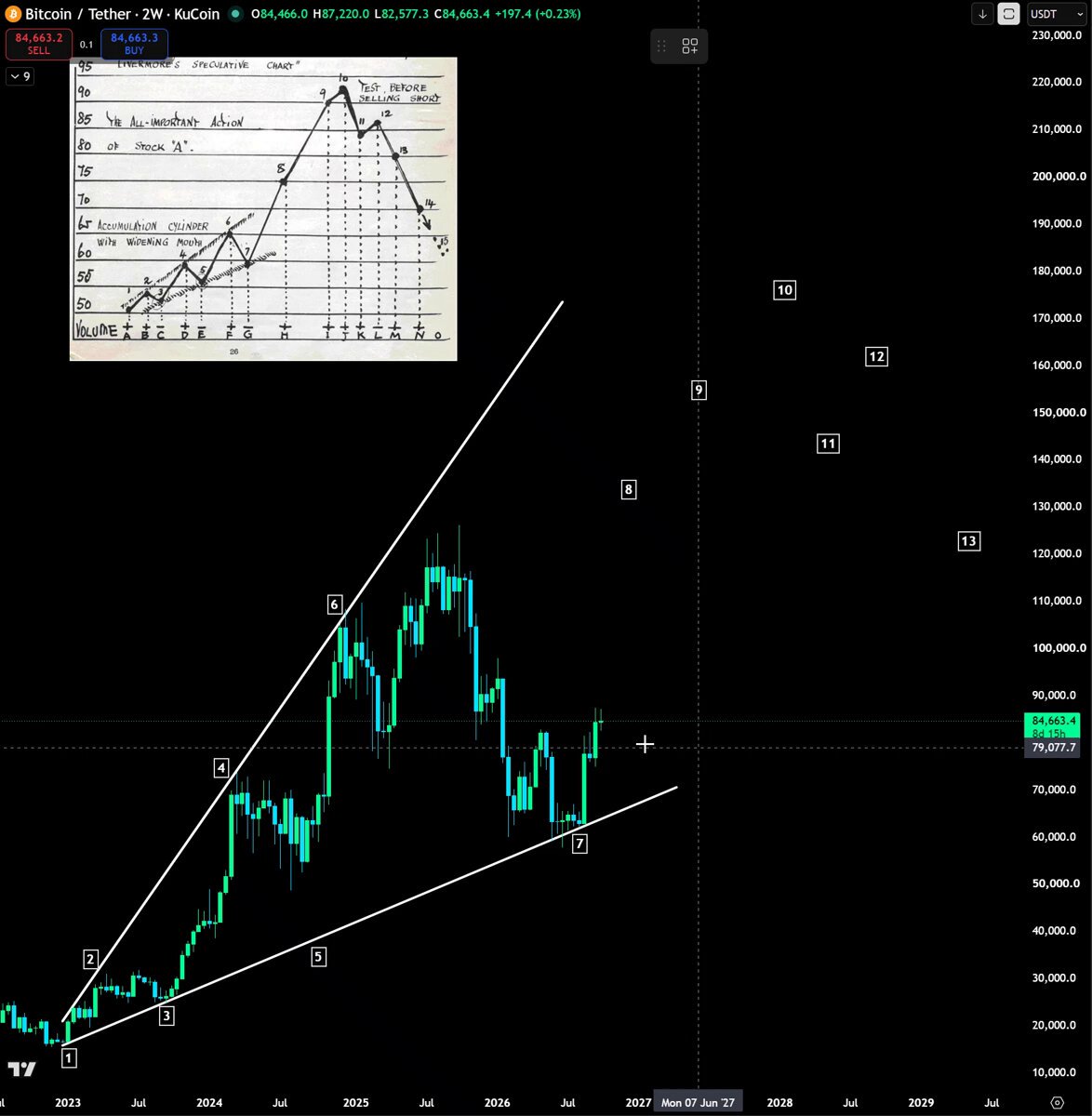This screenshot has height=1116, width=1092.
Task: Open the USDT currency dropdown
Action: click(x=1057, y=14)
